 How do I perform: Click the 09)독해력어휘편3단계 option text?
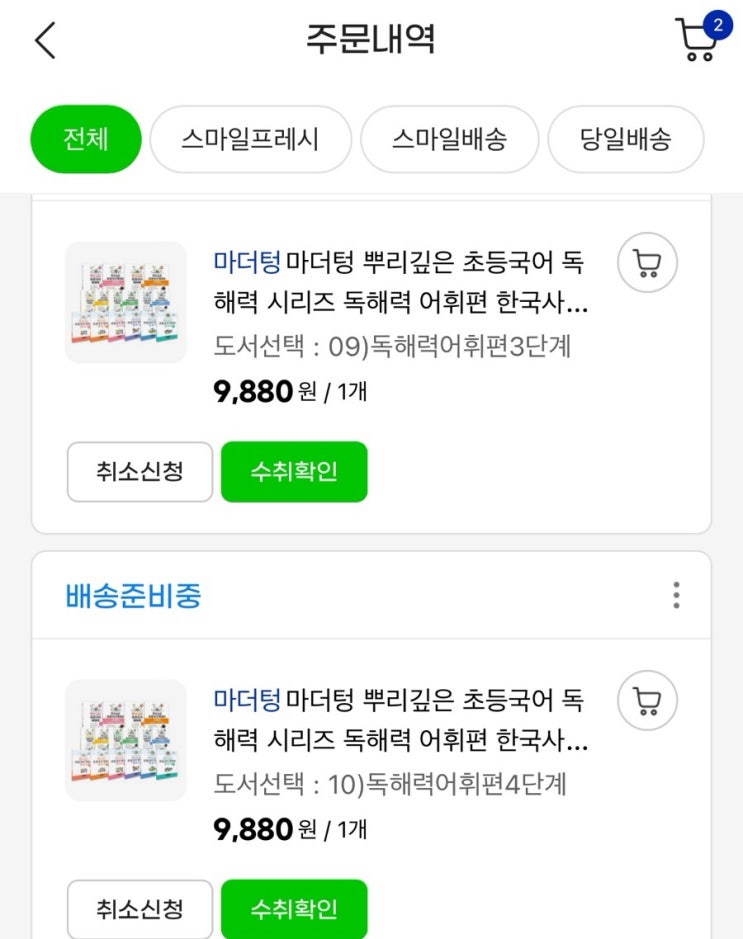pos(392,346)
